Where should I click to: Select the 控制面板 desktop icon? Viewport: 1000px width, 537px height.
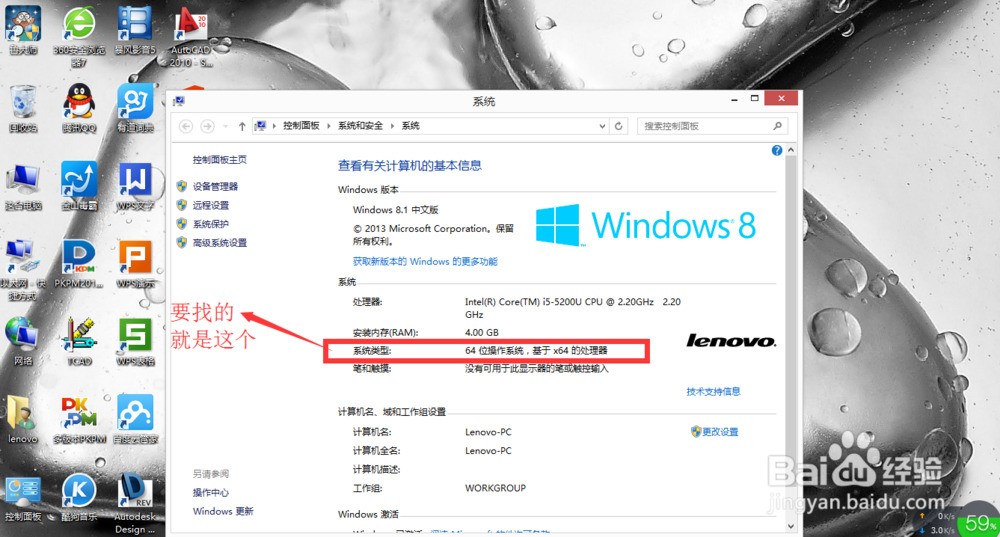[x=23, y=499]
